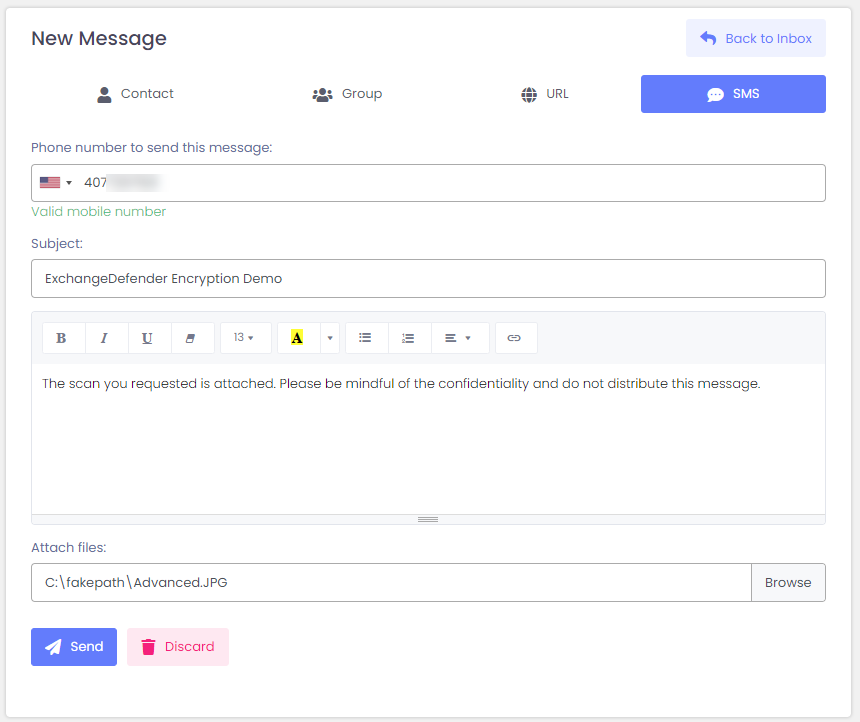Discard the message draft
The image size is (860, 722).
coord(178,647)
